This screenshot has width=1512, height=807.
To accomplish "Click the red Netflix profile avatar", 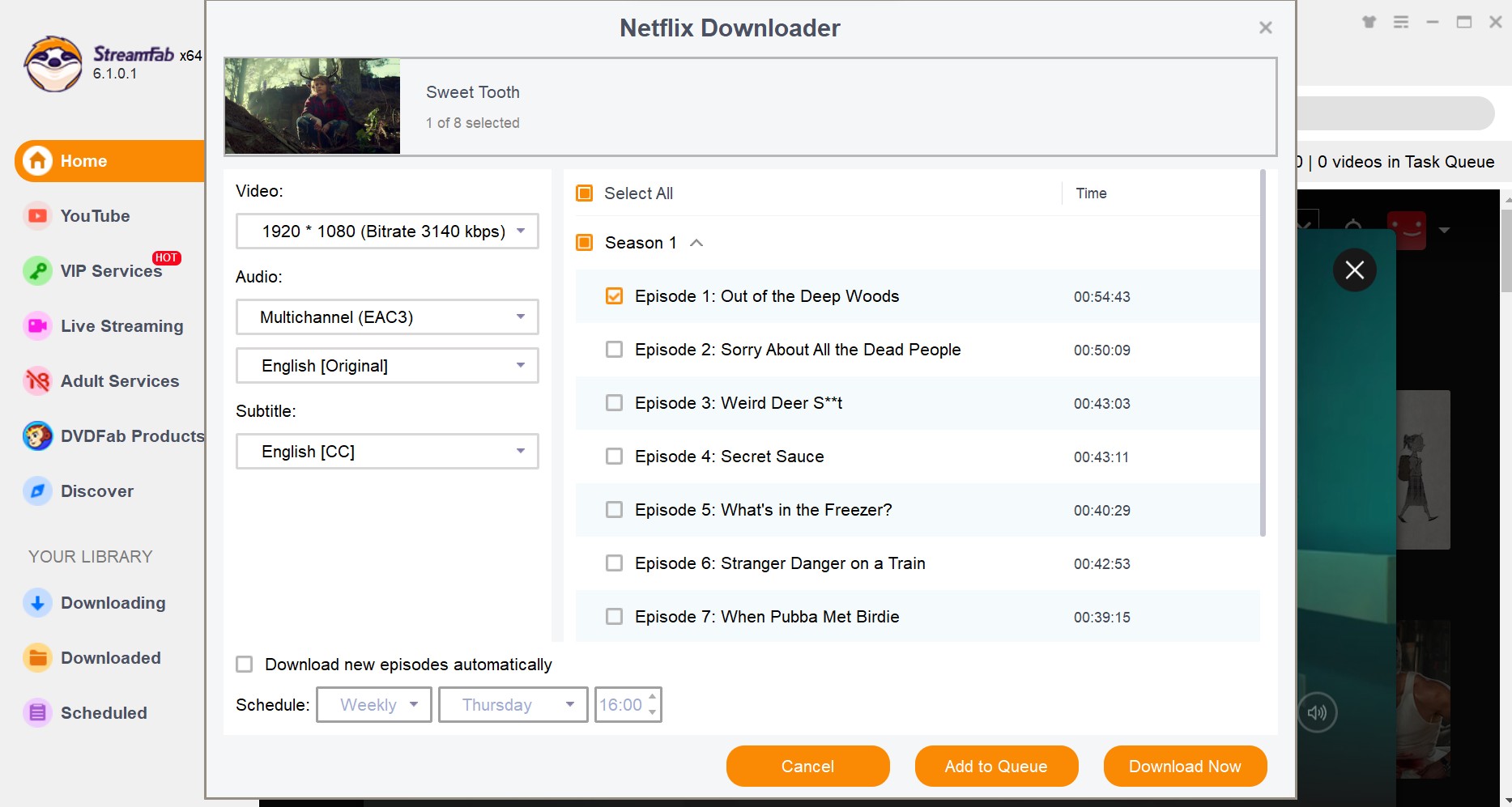I will click(1407, 230).
